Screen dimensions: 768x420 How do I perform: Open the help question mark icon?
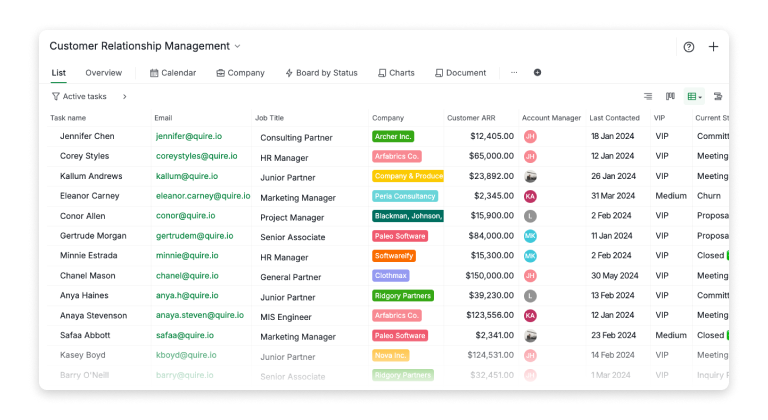pos(688,47)
